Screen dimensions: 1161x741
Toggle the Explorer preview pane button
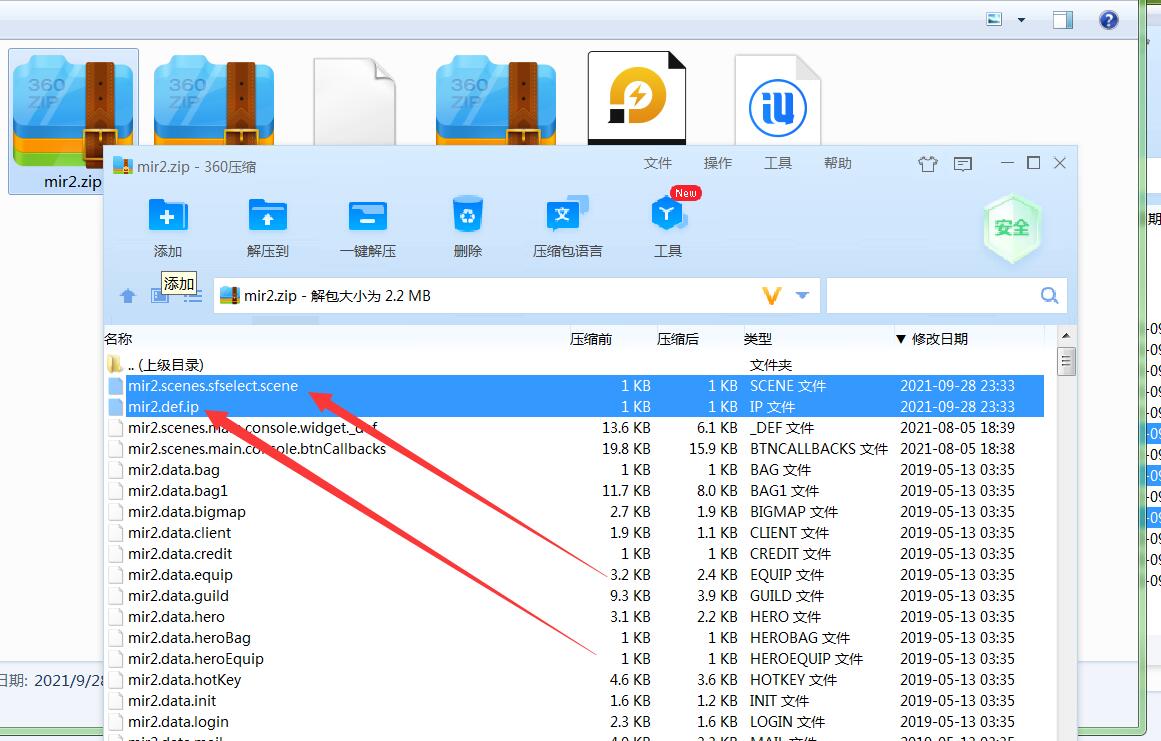1063,20
